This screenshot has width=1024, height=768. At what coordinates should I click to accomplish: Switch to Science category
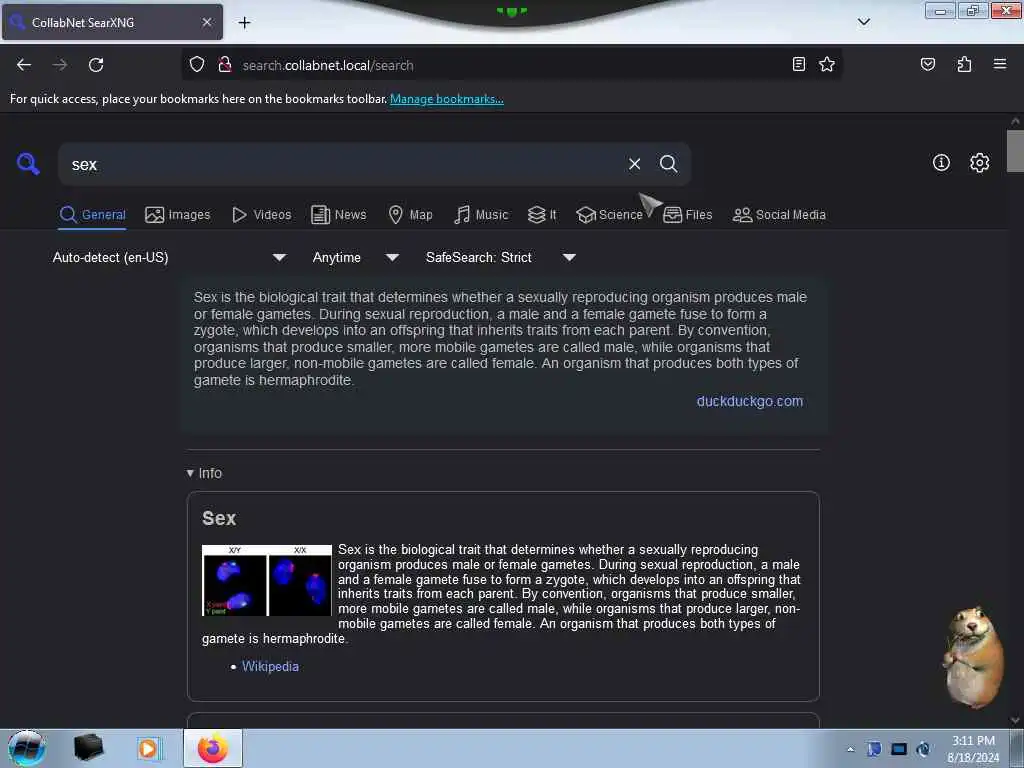(x=609, y=215)
